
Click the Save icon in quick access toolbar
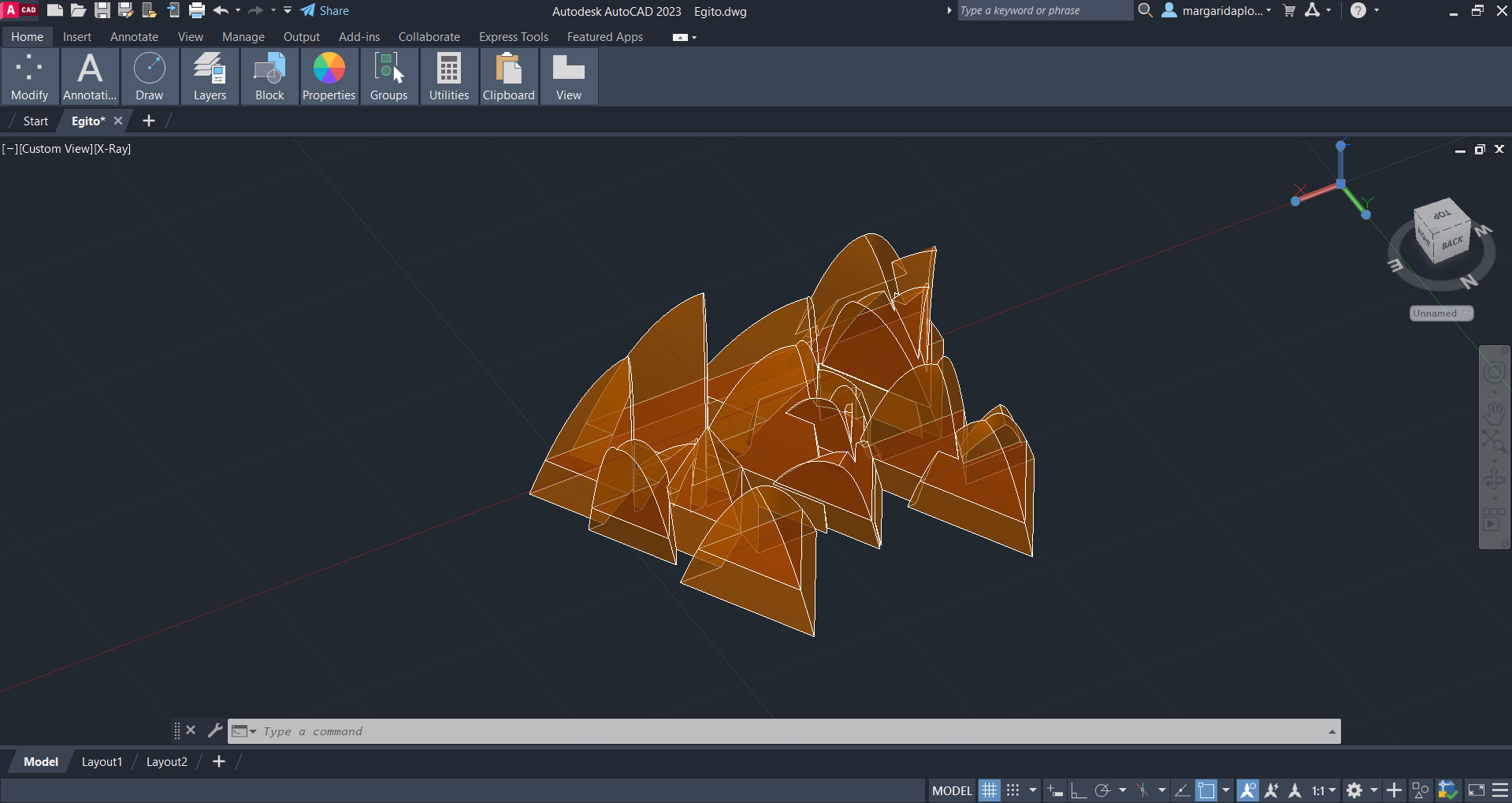click(x=102, y=11)
